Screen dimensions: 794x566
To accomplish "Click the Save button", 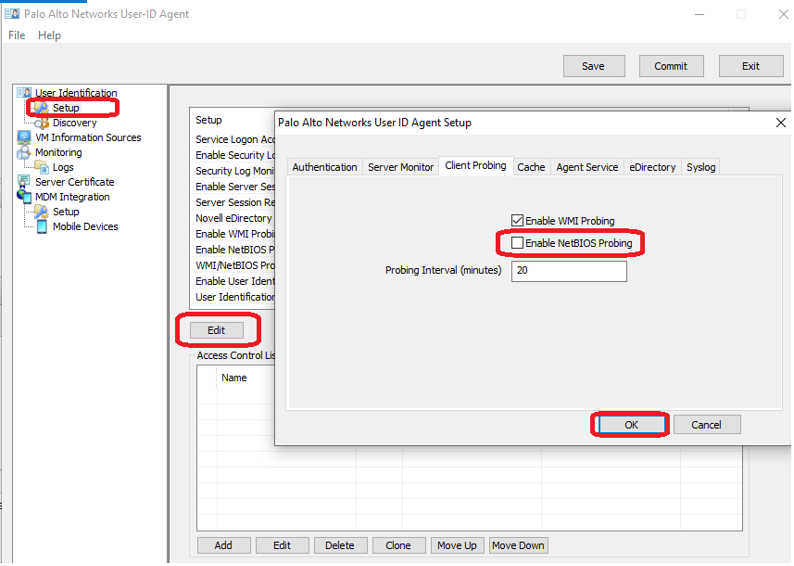I will point(593,66).
